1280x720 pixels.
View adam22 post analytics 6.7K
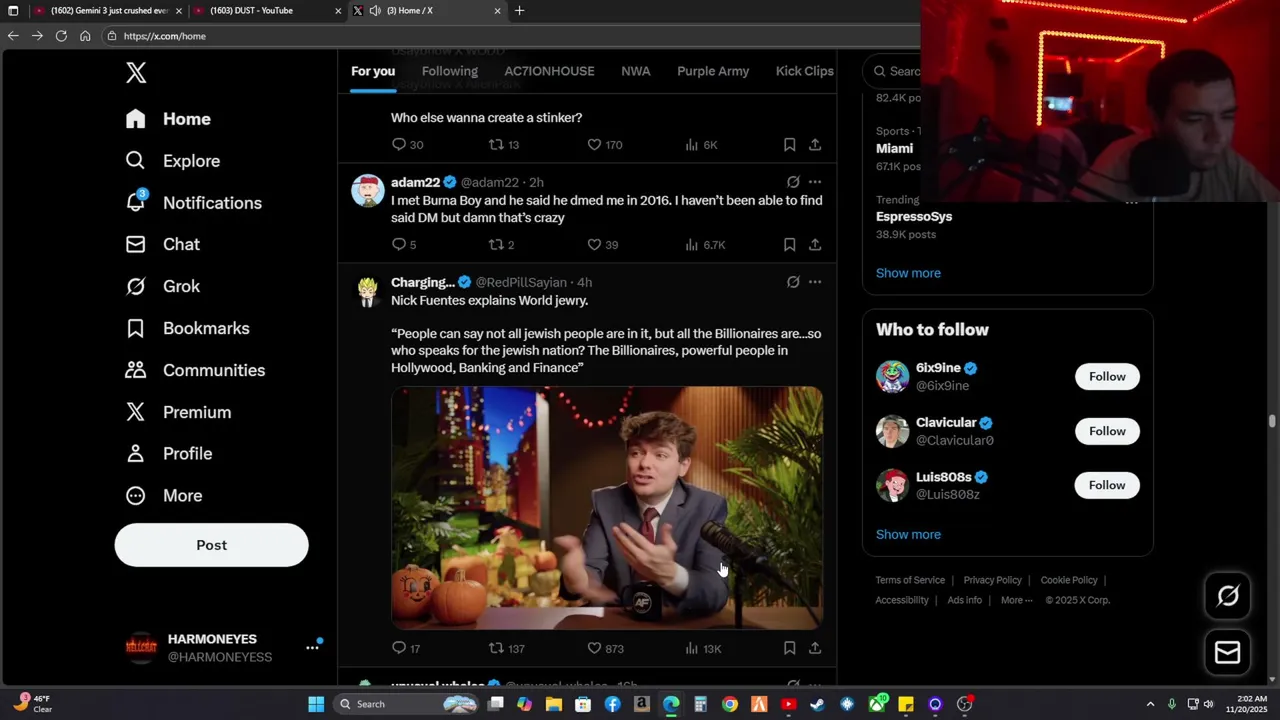coord(705,245)
